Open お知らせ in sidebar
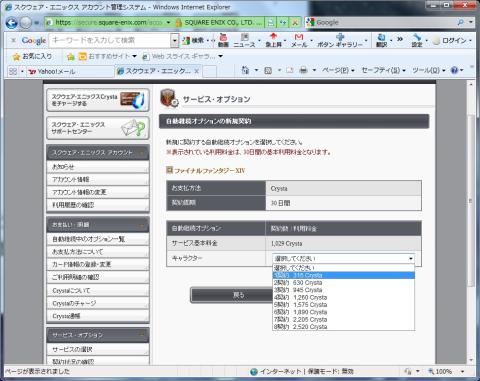The image size is (480, 381). point(98,167)
